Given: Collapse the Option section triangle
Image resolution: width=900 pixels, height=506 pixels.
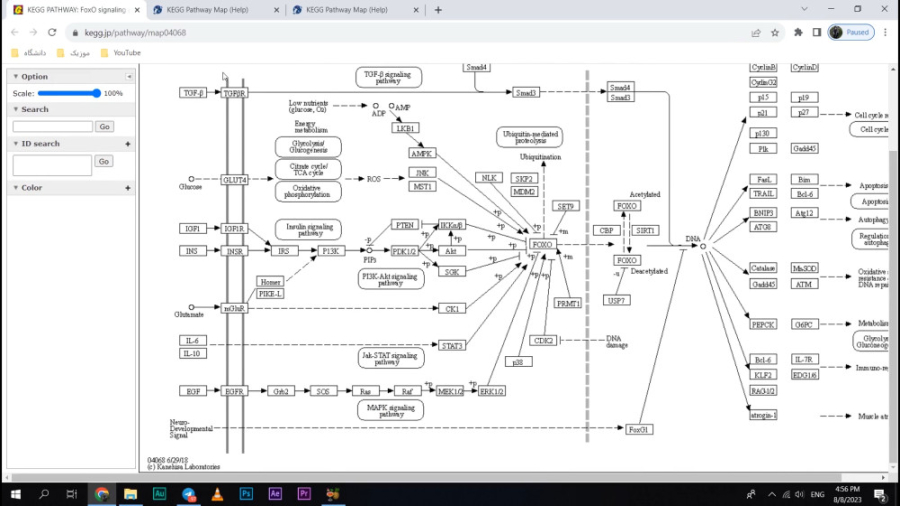Looking at the screenshot, I should pyautogui.click(x=15, y=77).
